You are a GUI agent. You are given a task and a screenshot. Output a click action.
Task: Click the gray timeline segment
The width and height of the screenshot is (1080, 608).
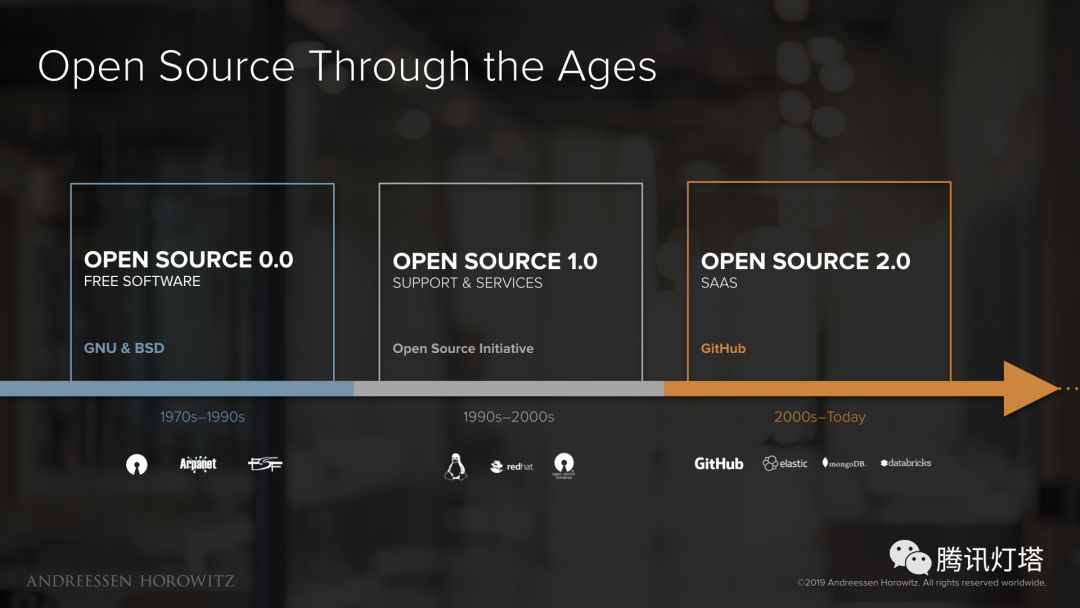(509, 388)
